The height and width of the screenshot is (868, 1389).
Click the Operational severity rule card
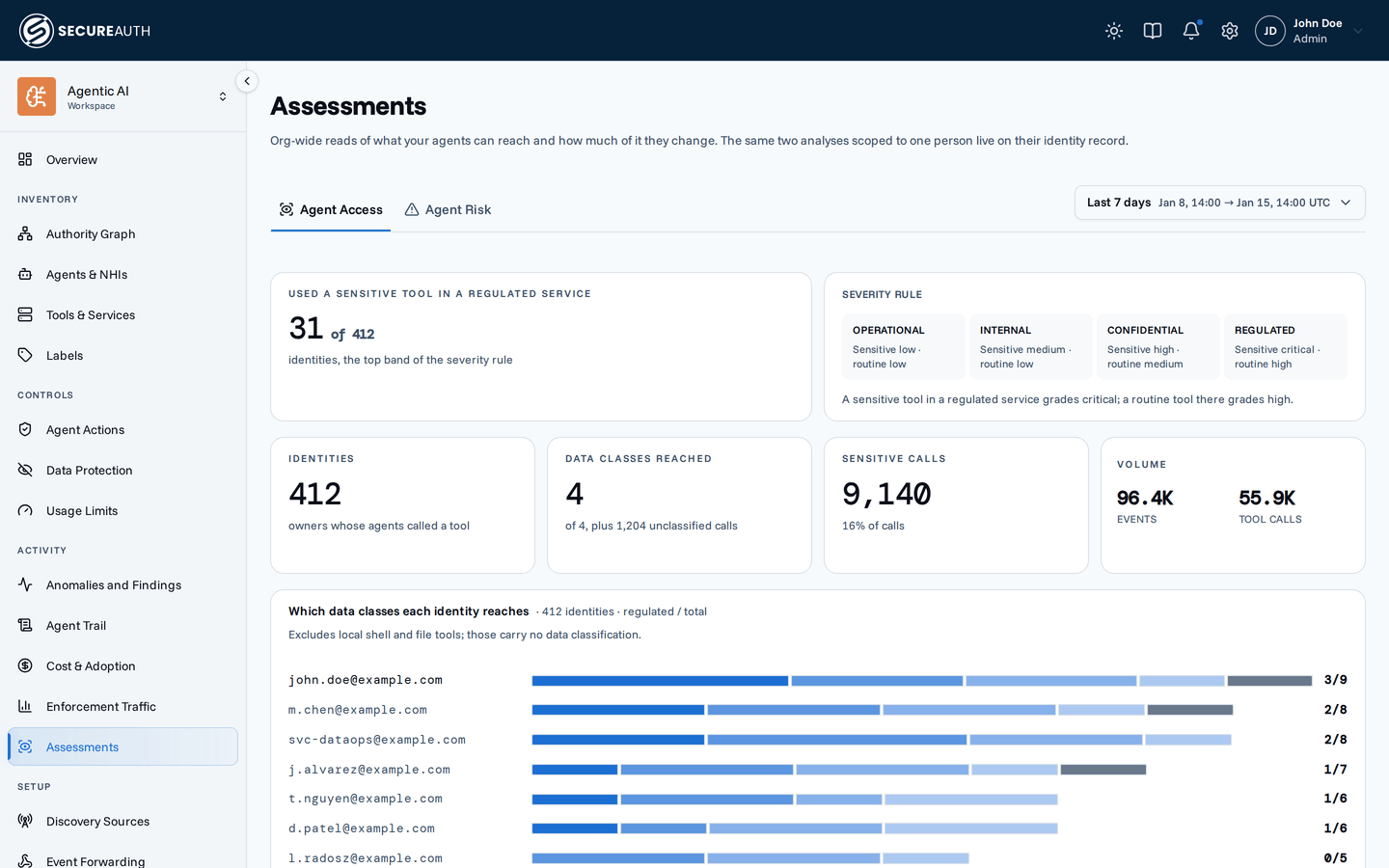pos(903,346)
